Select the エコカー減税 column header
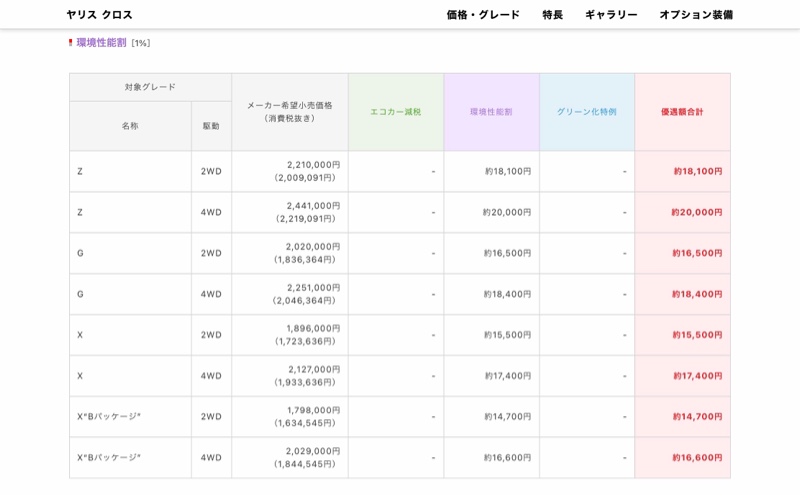 click(x=396, y=112)
